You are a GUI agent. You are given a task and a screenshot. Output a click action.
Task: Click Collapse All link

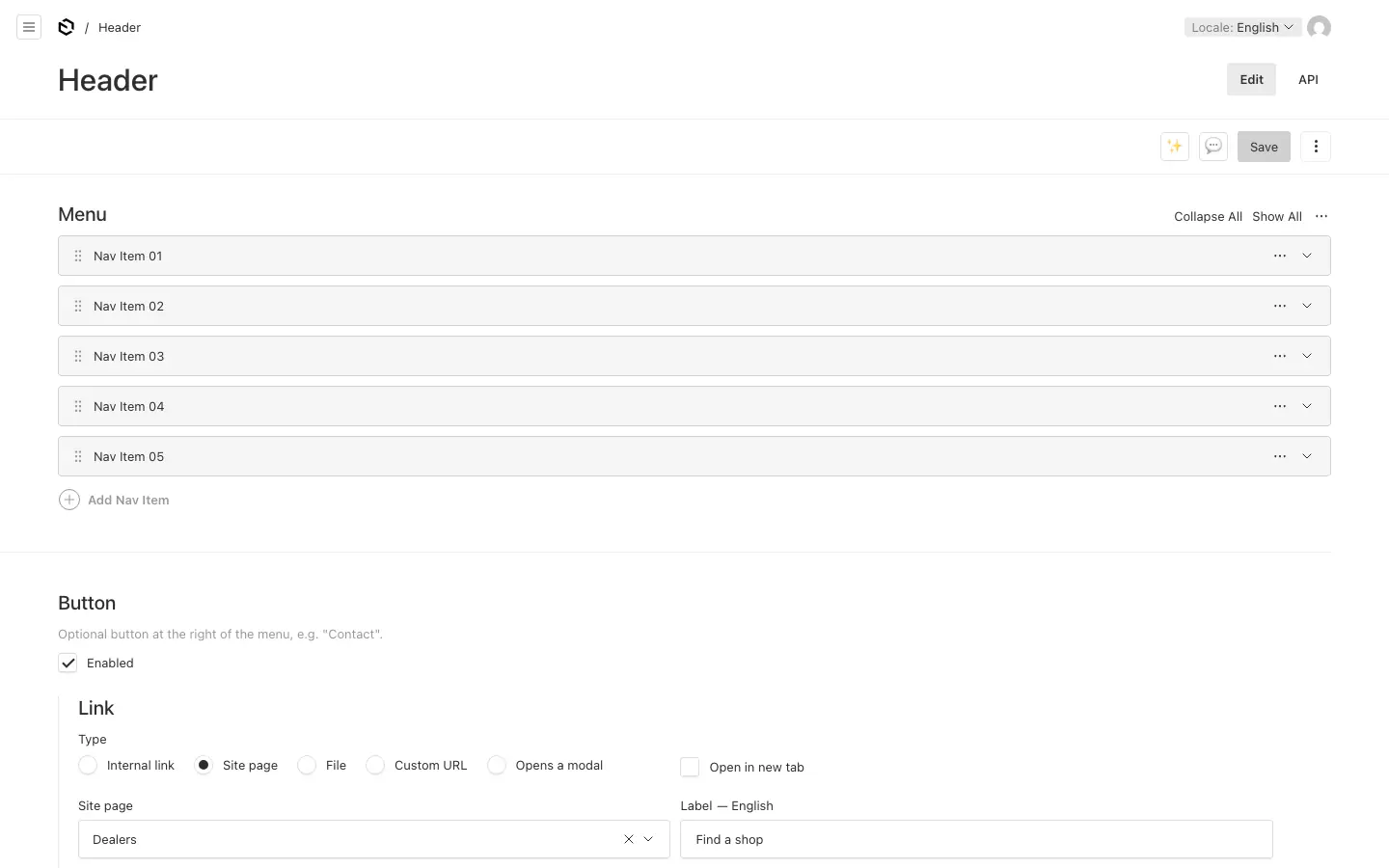(x=1208, y=217)
